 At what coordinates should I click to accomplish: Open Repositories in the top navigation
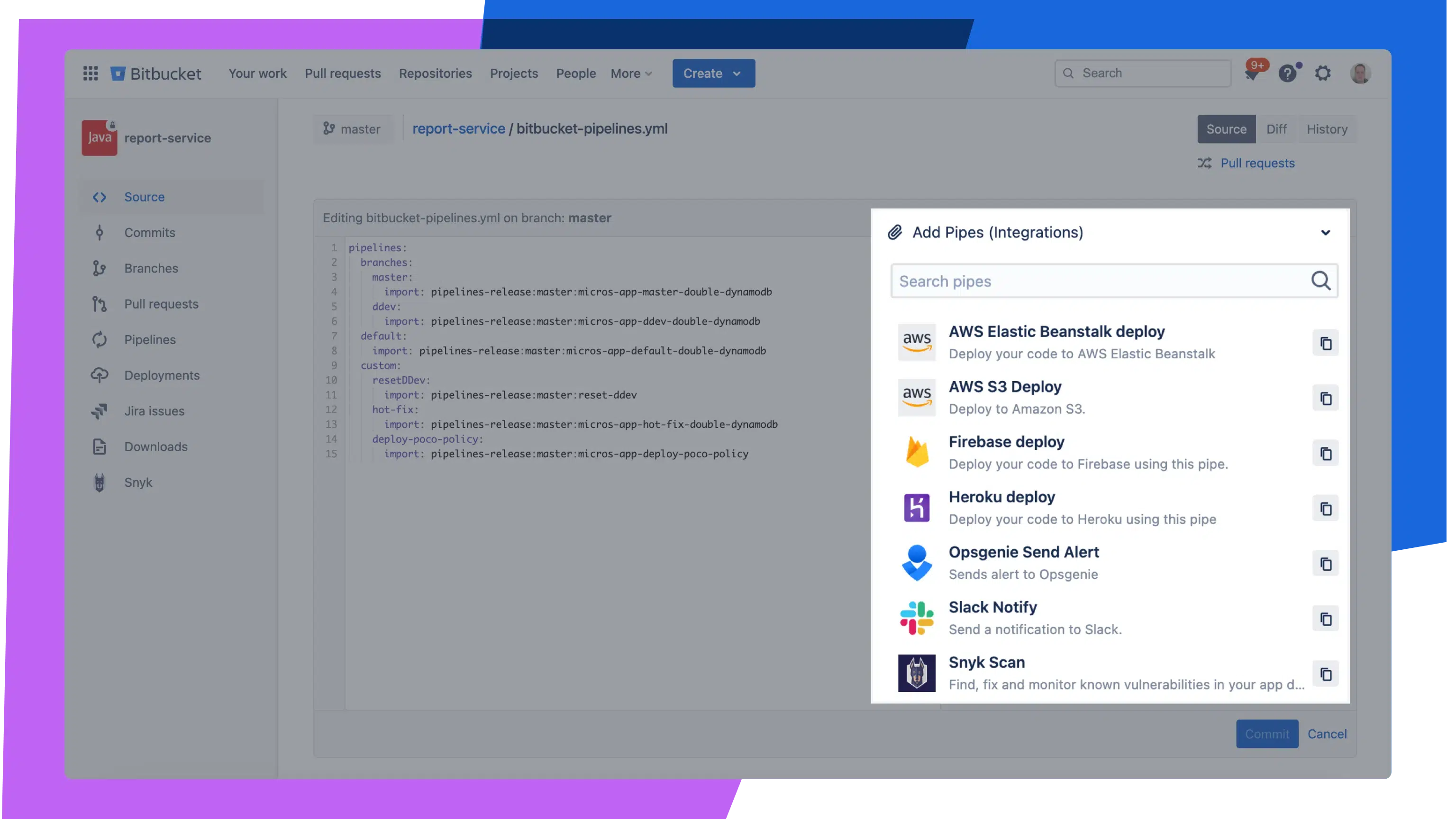(x=435, y=73)
